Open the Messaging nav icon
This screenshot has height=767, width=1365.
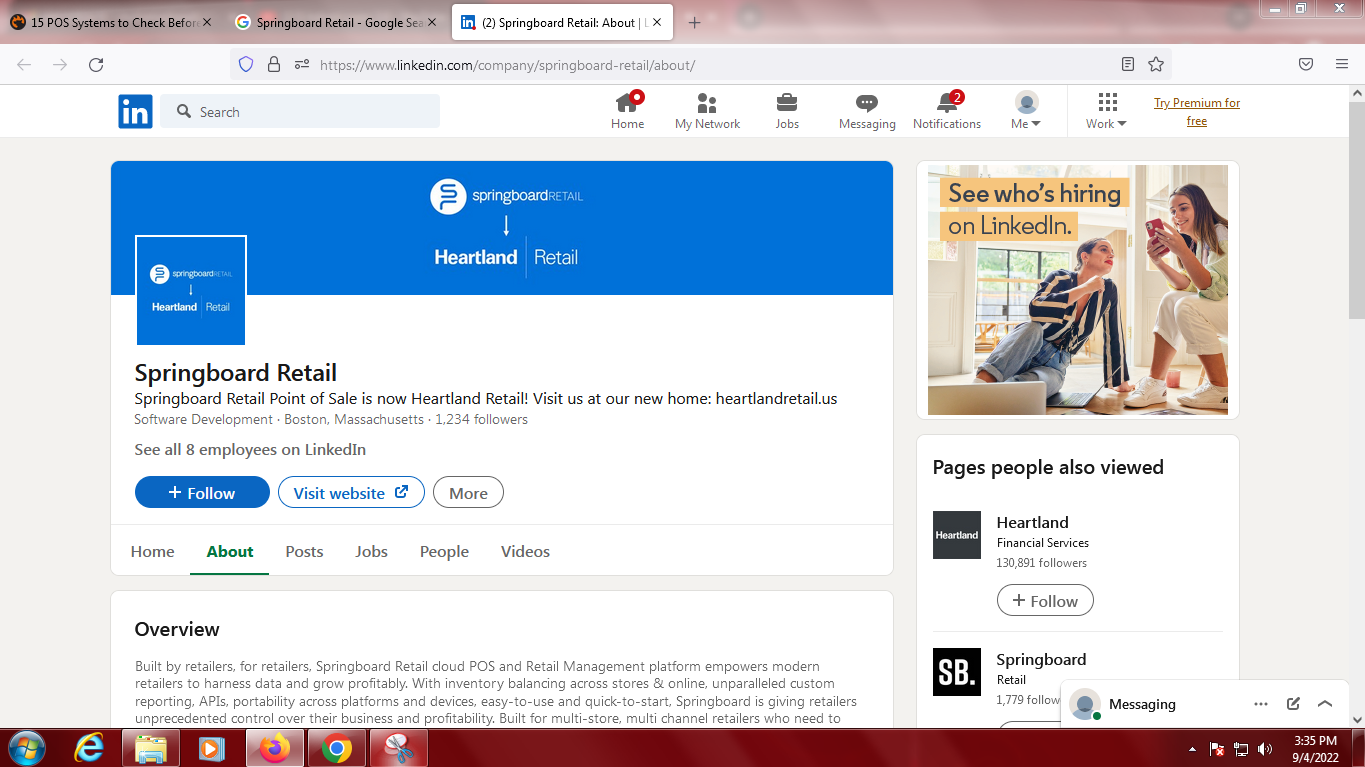[867, 111]
